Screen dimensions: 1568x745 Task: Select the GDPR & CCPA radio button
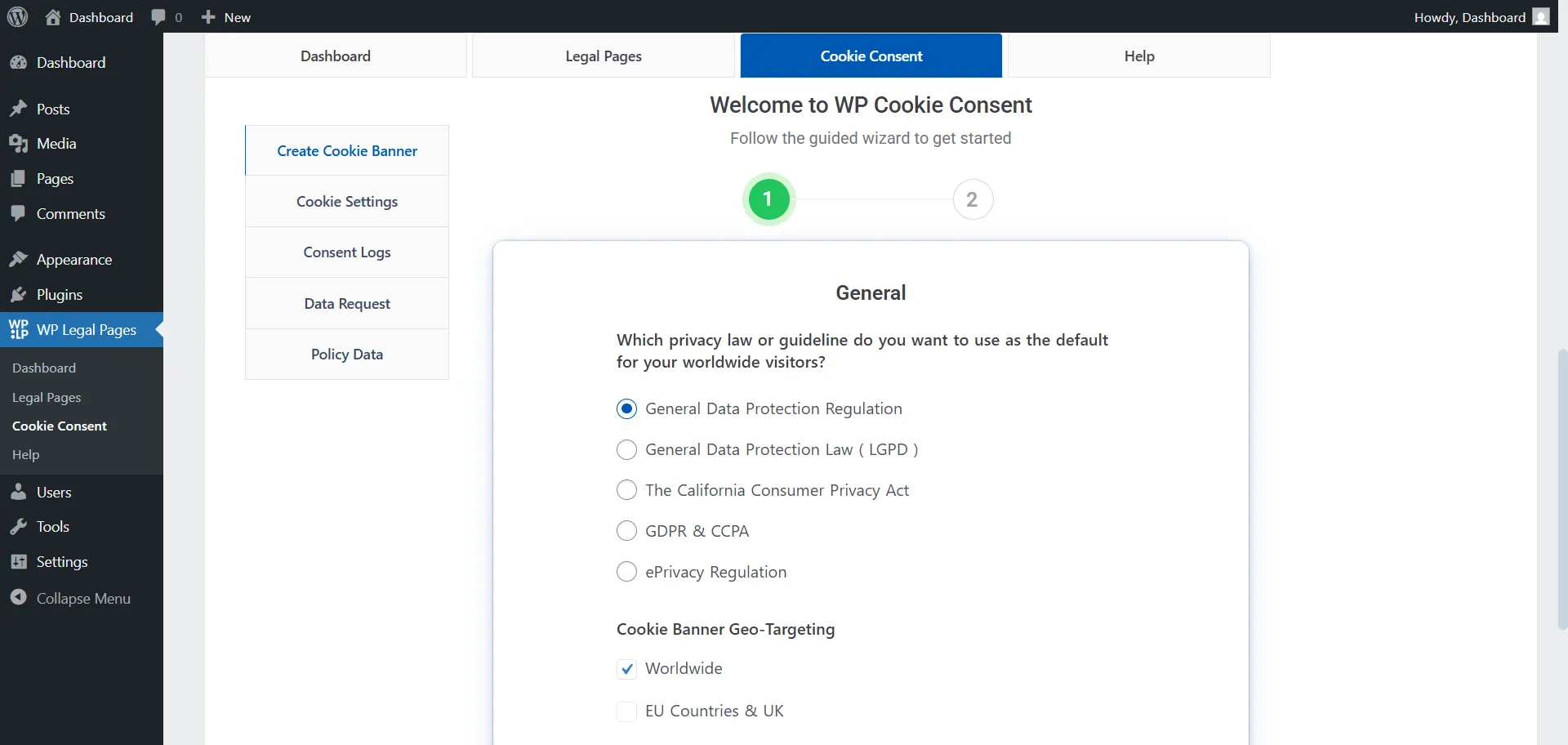[x=626, y=530]
